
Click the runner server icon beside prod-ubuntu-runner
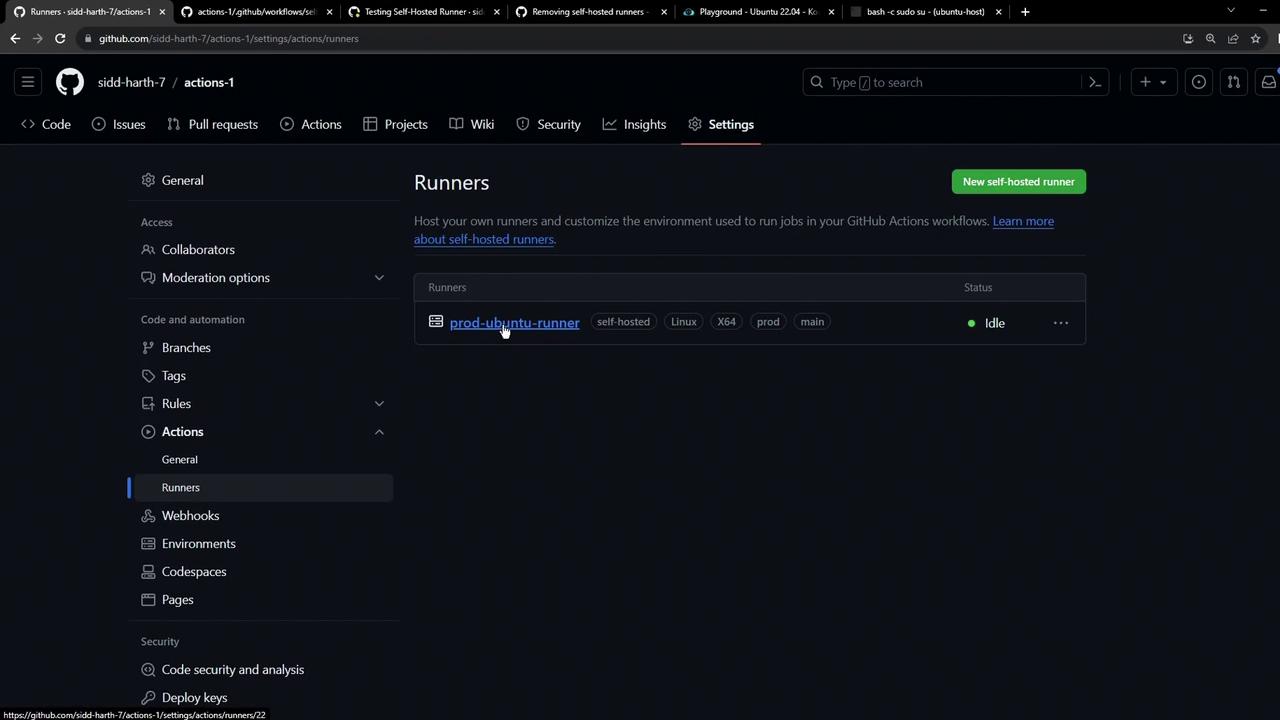tap(436, 322)
